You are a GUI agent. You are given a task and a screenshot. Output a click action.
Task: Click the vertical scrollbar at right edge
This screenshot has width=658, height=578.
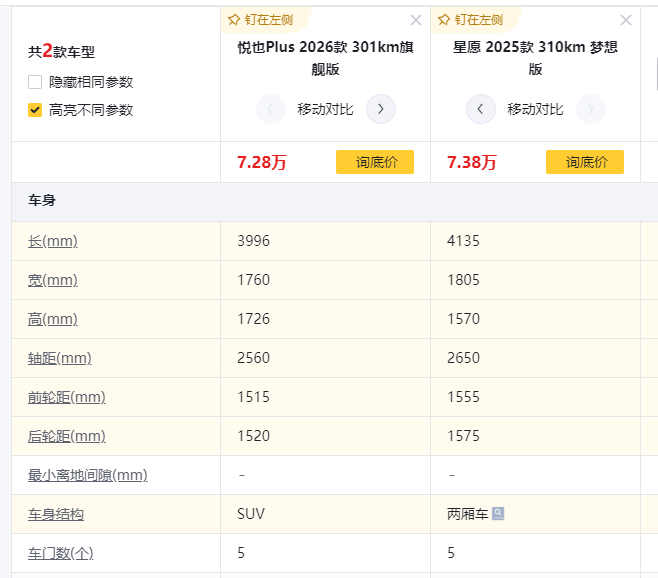(656, 75)
